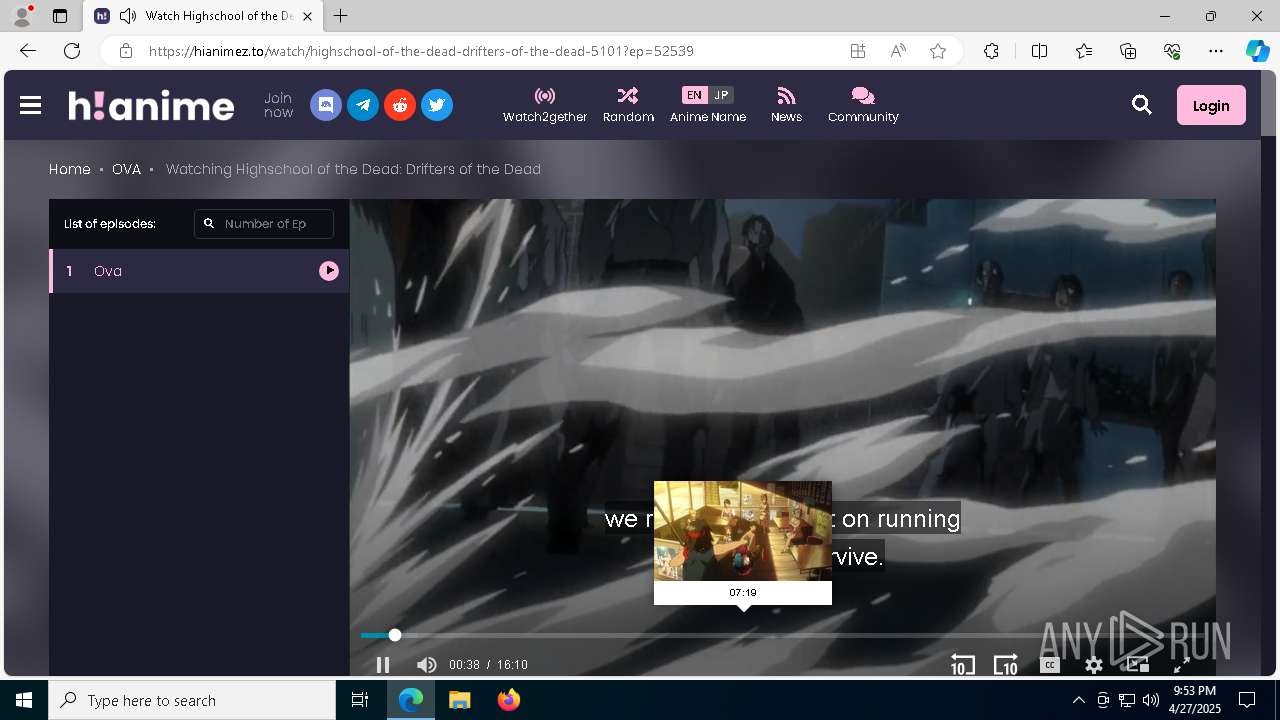The image size is (1280, 720).
Task: Open Browser essentials
Action: tap(1172, 51)
